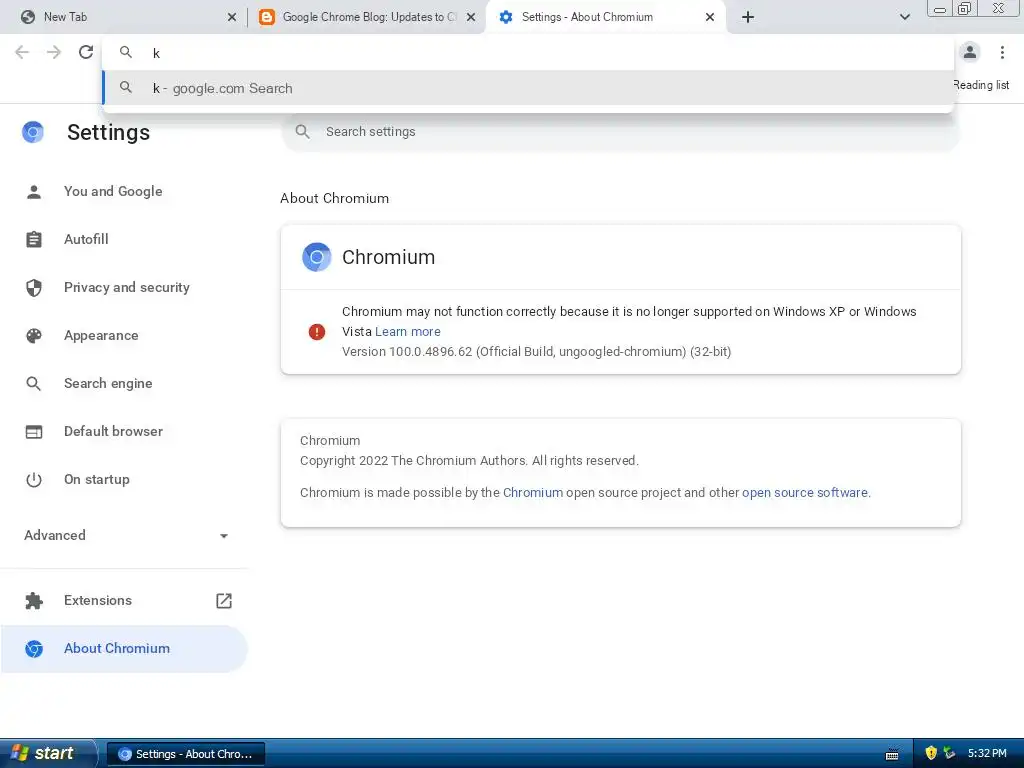Click the 5:32 PM taskbar clock

[987, 753]
